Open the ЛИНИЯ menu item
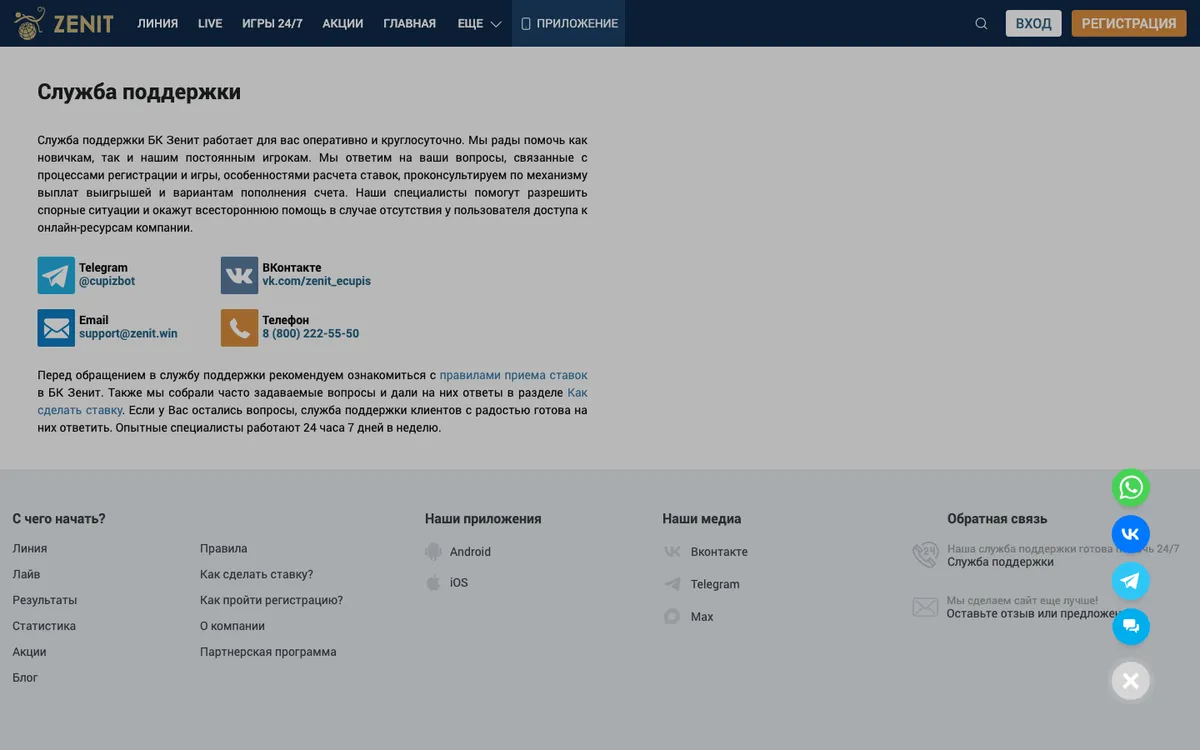Image resolution: width=1200 pixels, height=750 pixels. pos(158,24)
